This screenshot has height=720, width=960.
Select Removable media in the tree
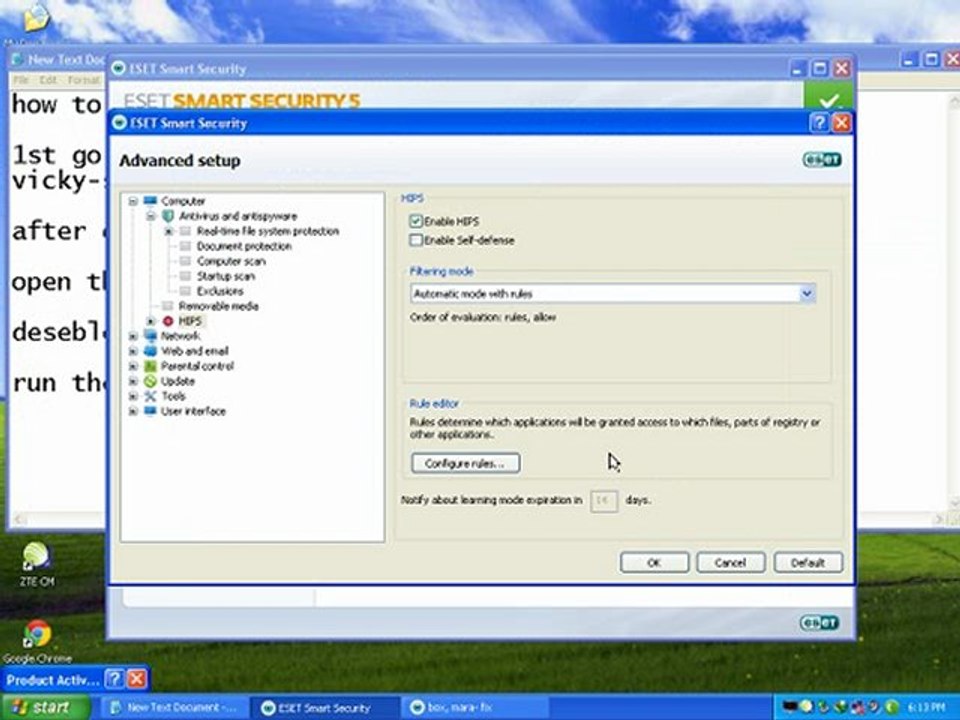[218, 306]
